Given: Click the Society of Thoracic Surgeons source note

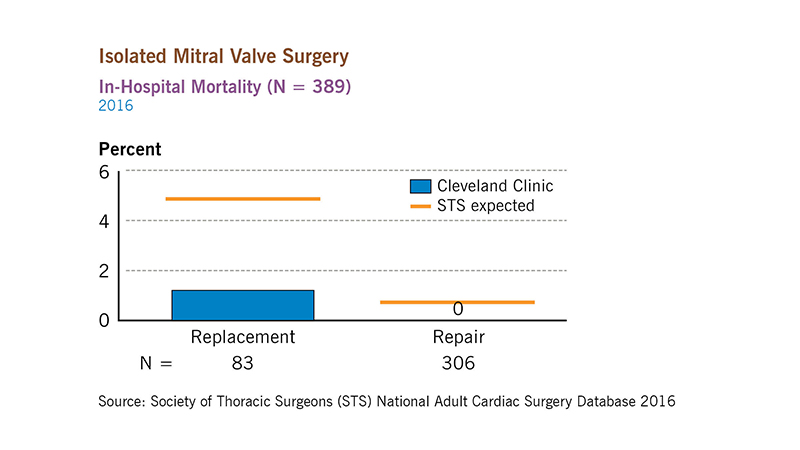Looking at the screenshot, I should (387, 401).
